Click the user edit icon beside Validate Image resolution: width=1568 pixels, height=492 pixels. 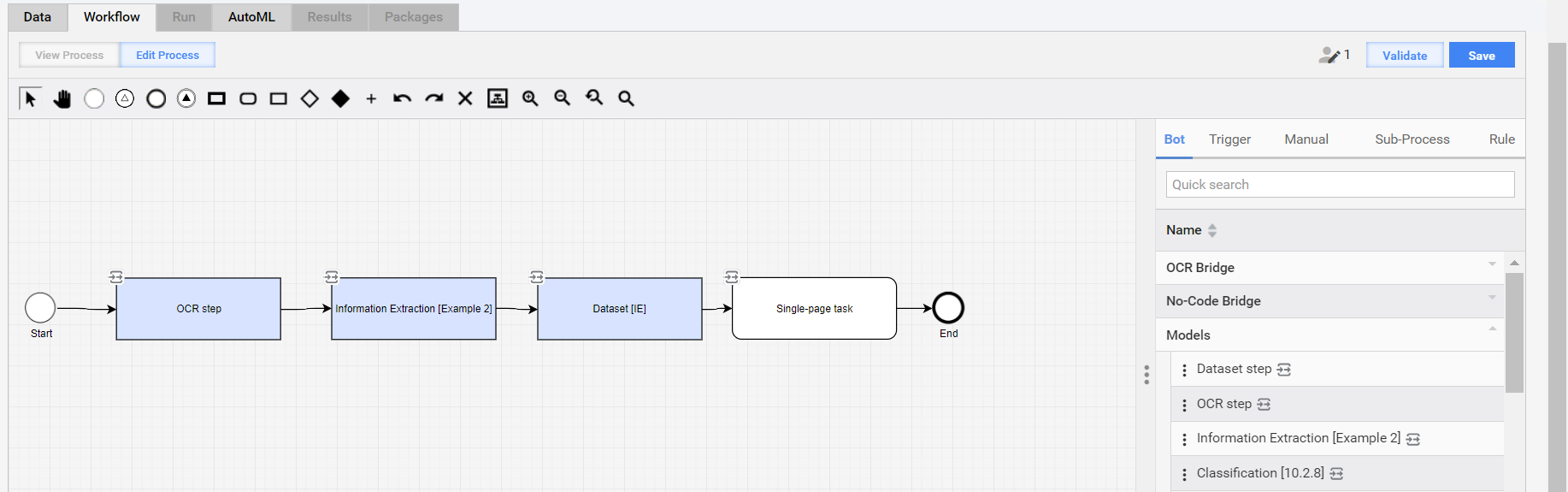pyautogui.click(x=1329, y=56)
